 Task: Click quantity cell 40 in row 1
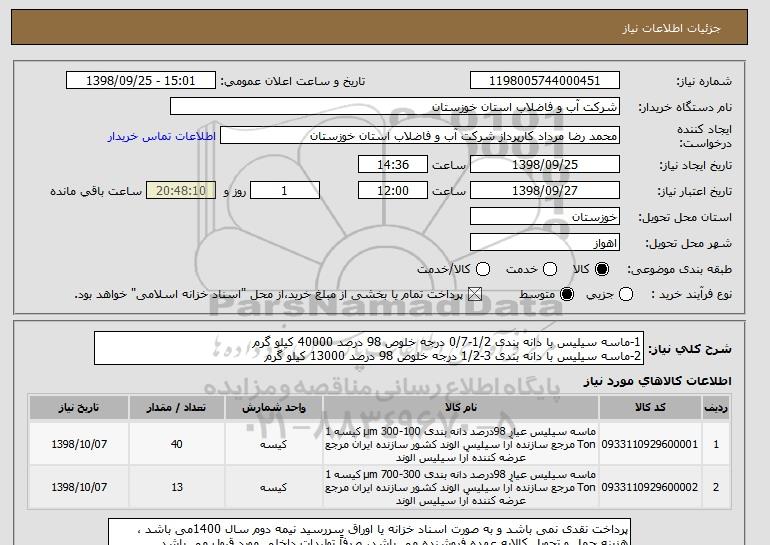point(177,444)
